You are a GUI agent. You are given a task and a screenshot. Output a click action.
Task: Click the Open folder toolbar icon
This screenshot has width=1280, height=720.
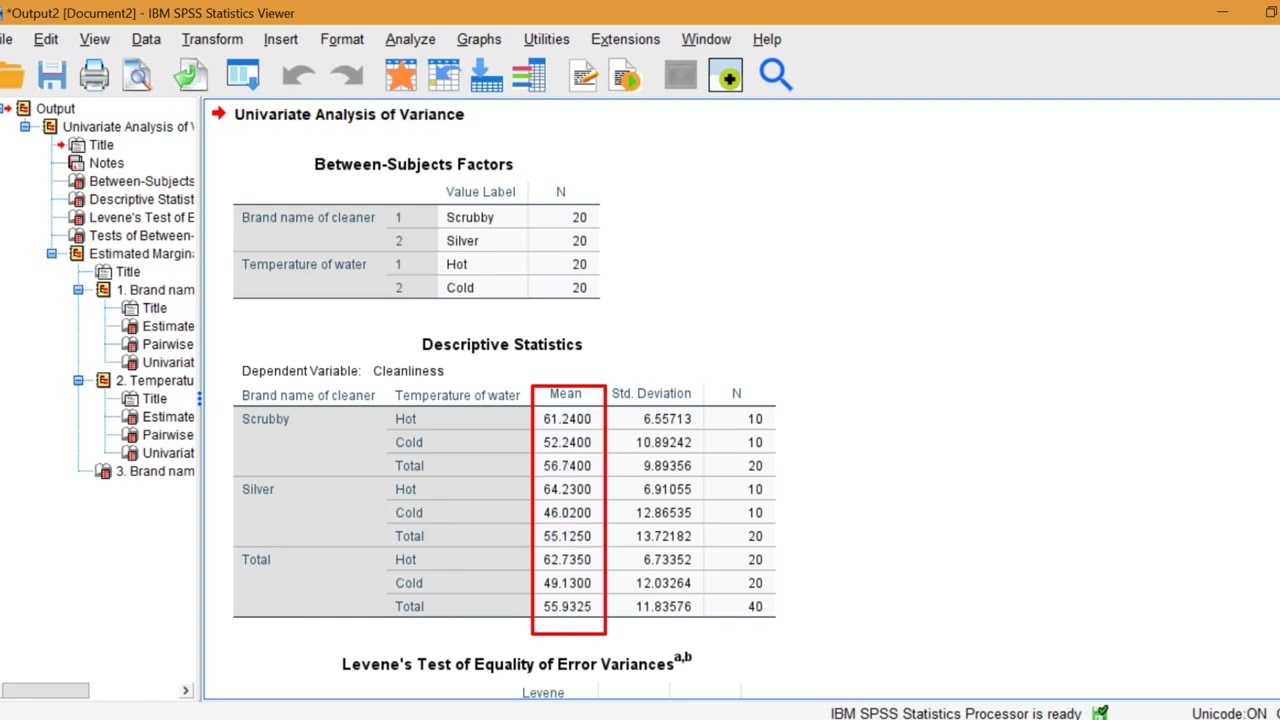click(10, 76)
